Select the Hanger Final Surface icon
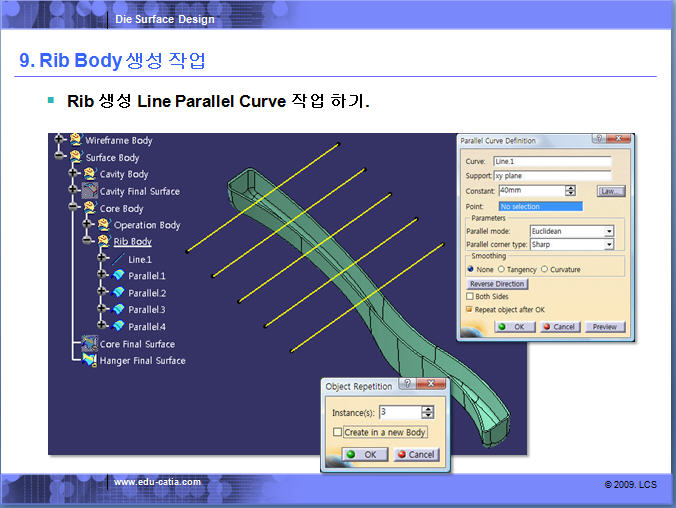This screenshot has width=676, height=508. tap(90, 360)
